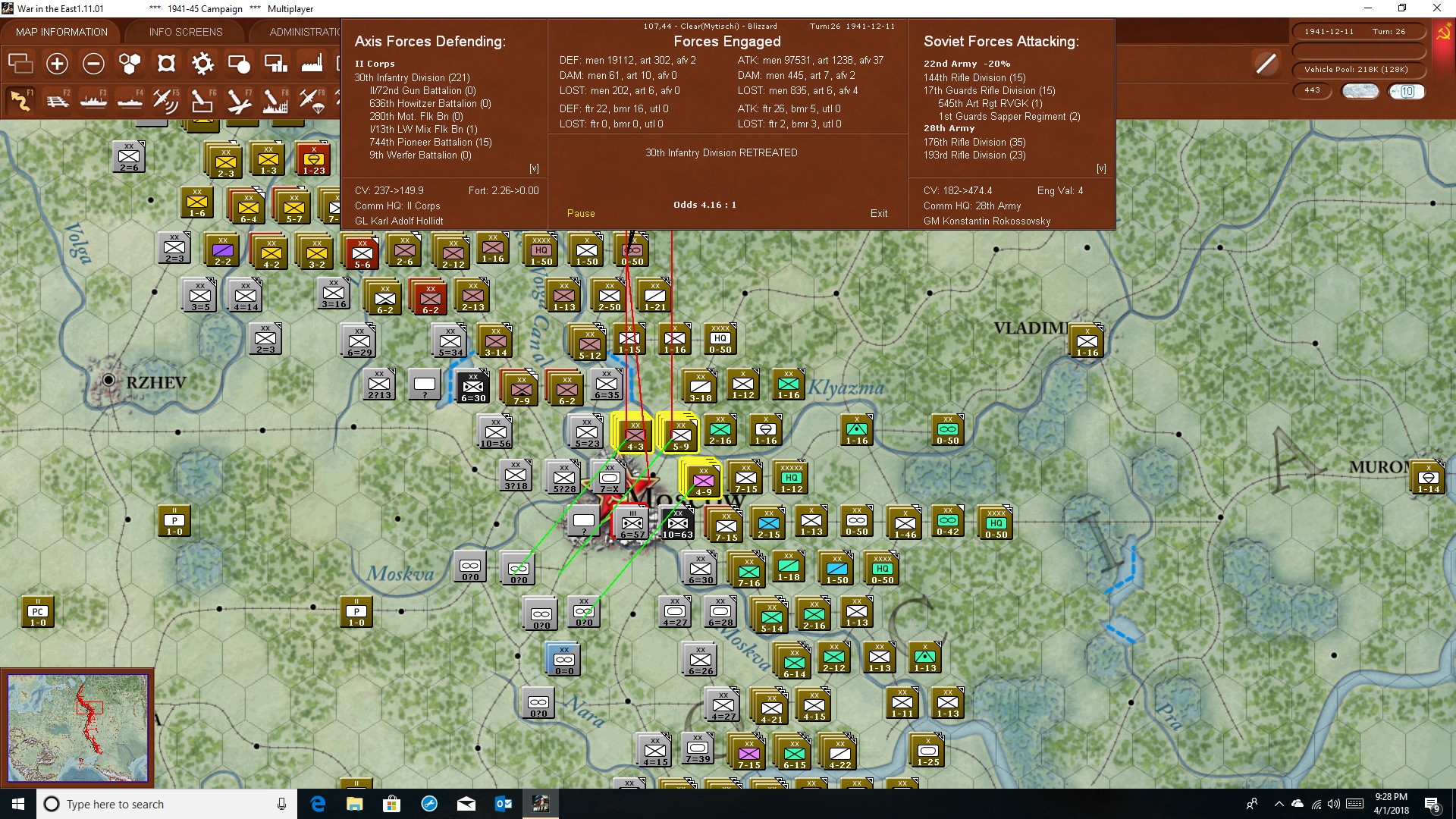Select Bomb City F8 mode
This screenshot has width=1456, height=819.
(x=275, y=100)
